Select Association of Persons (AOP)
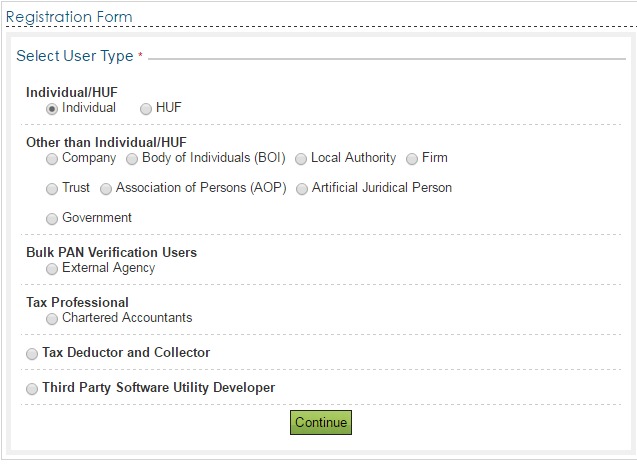 106,189
